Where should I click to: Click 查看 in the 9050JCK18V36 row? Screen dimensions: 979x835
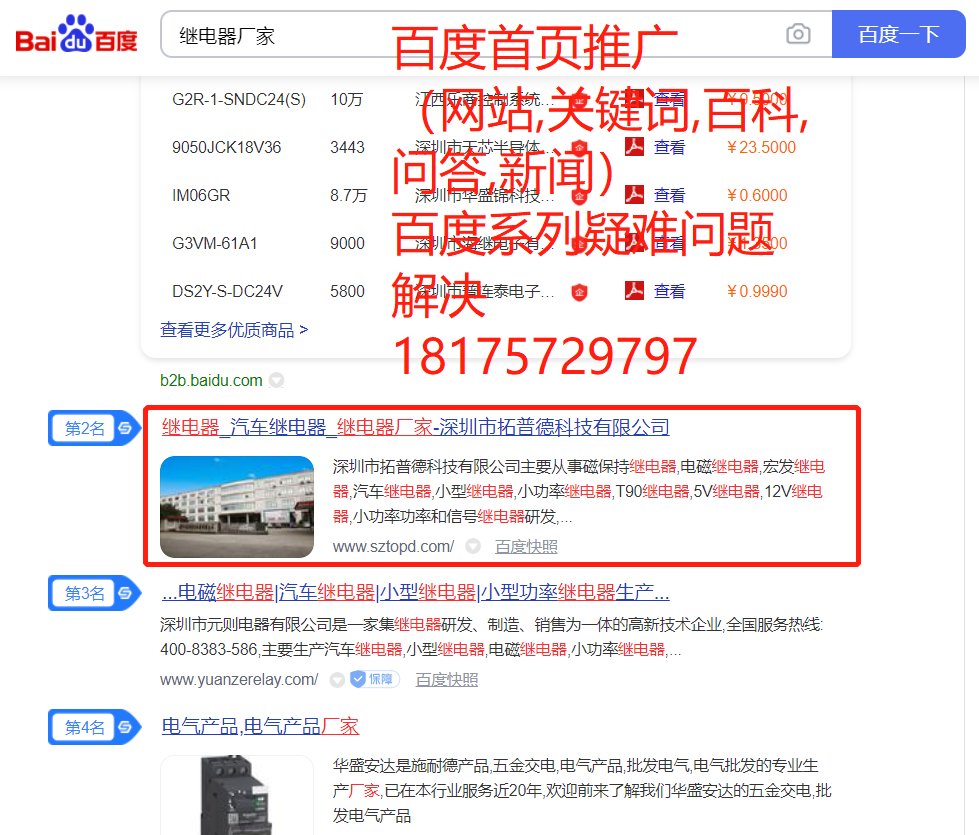pyautogui.click(x=669, y=147)
